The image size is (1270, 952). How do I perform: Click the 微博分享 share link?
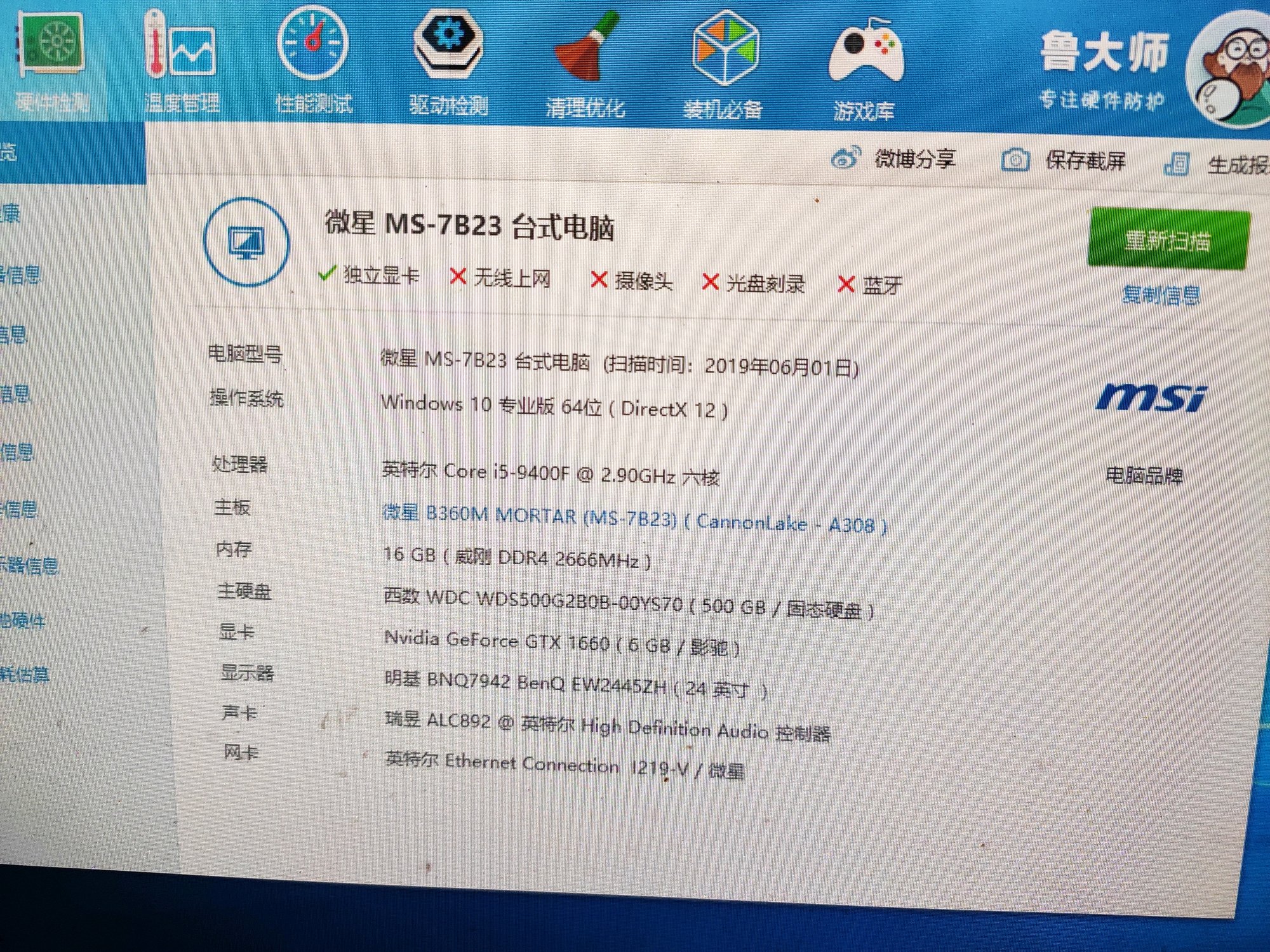914,159
